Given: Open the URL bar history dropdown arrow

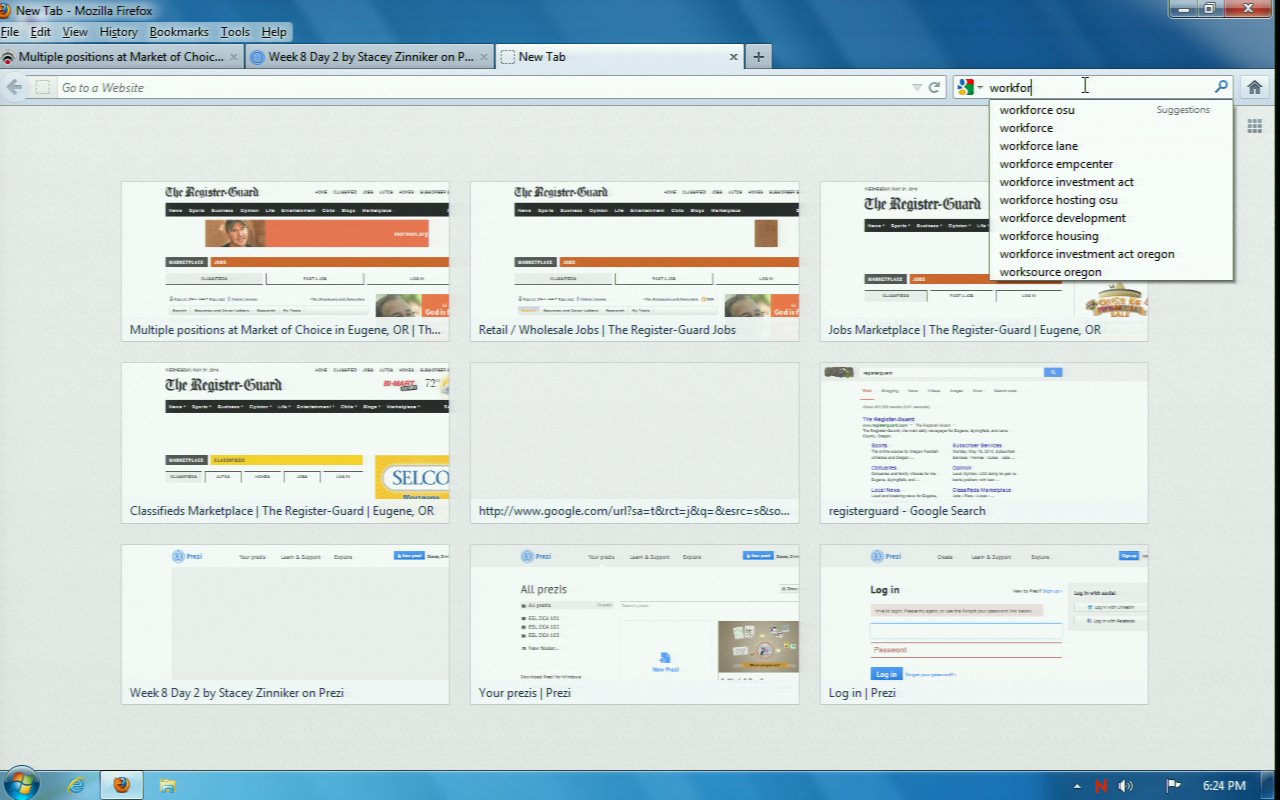Looking at the screenshot, I should pyautogui.click(x=916, y=88).
